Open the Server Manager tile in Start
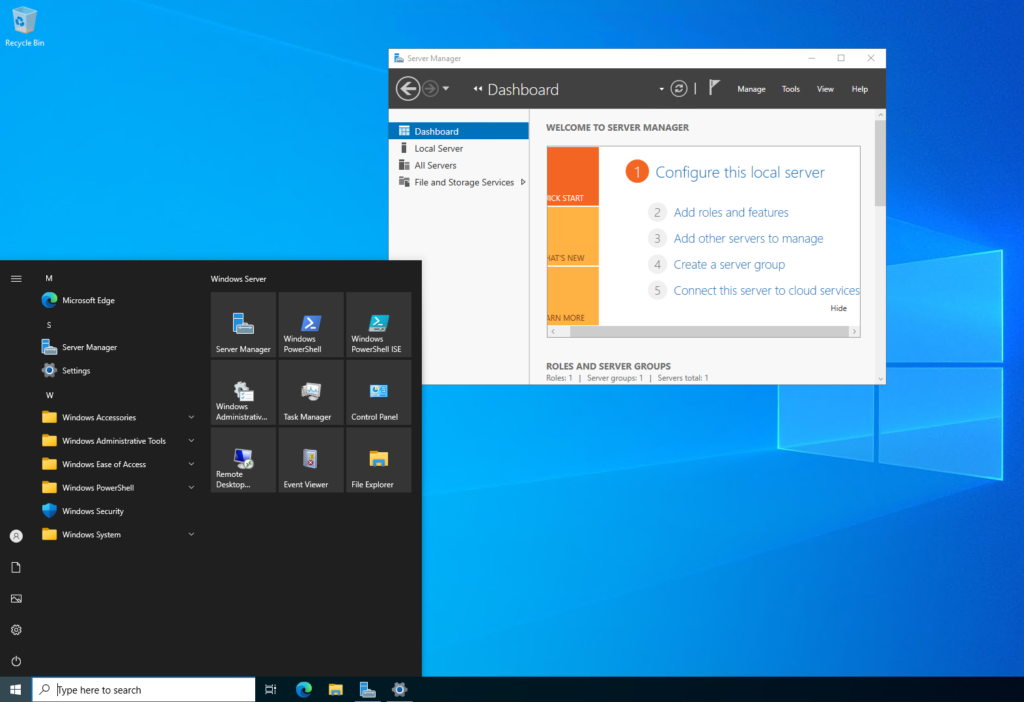 pyautogui.click(x=243, y=325)
